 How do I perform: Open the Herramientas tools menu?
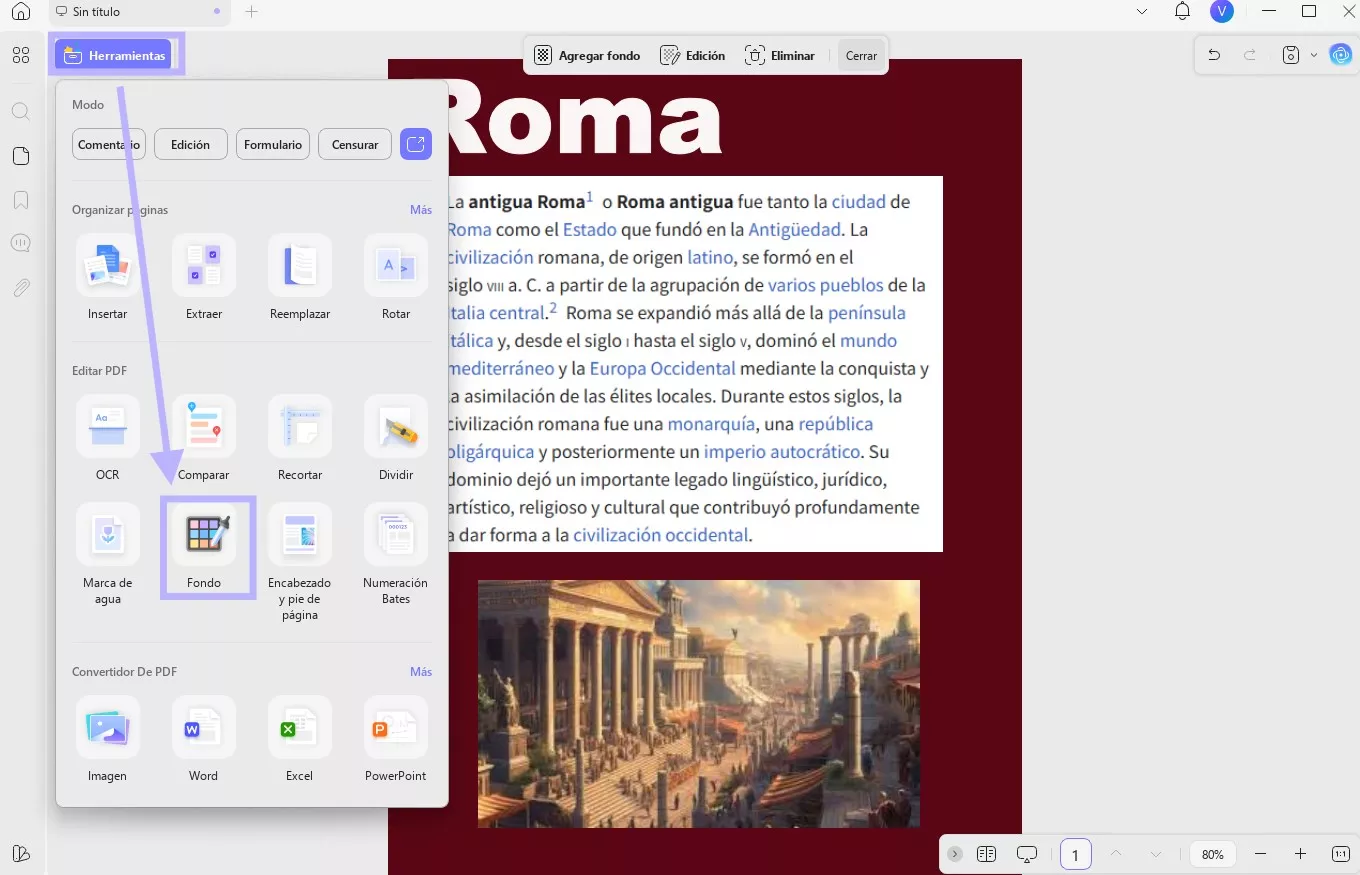(x=113, y=55)
